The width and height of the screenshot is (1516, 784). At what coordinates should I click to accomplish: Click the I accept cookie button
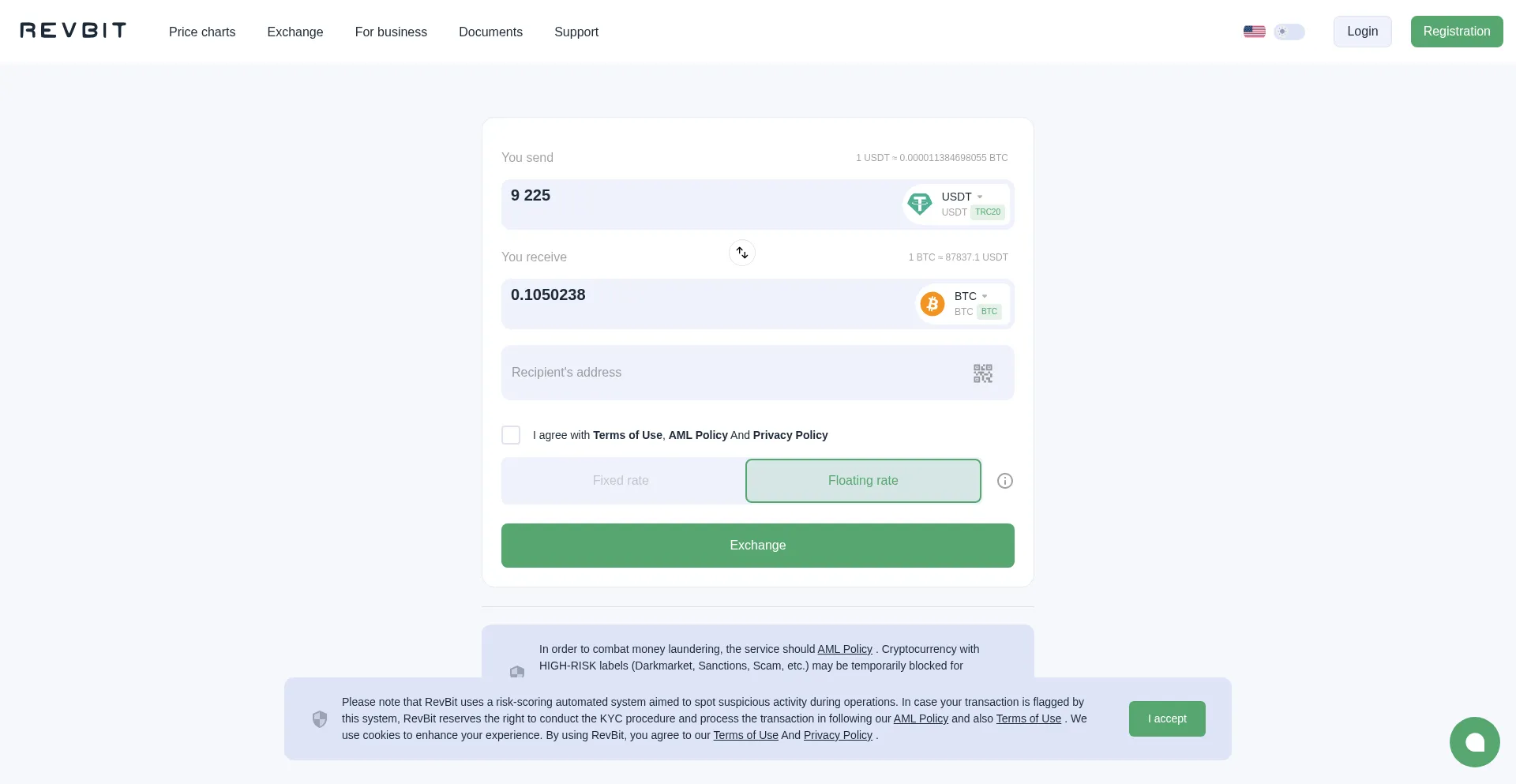tap(1167, 718)
